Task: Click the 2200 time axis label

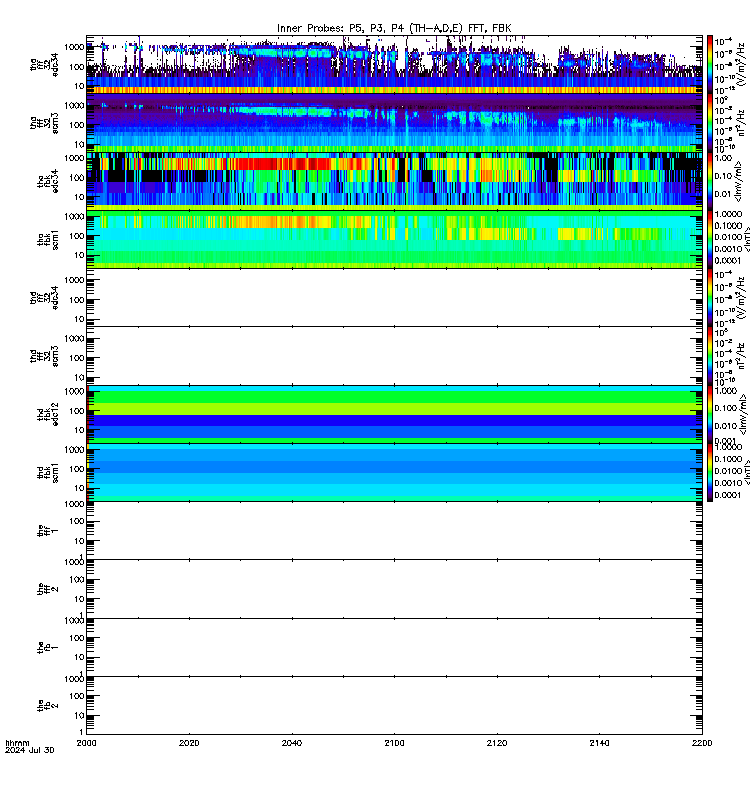Action: click(x=702, y=743)
